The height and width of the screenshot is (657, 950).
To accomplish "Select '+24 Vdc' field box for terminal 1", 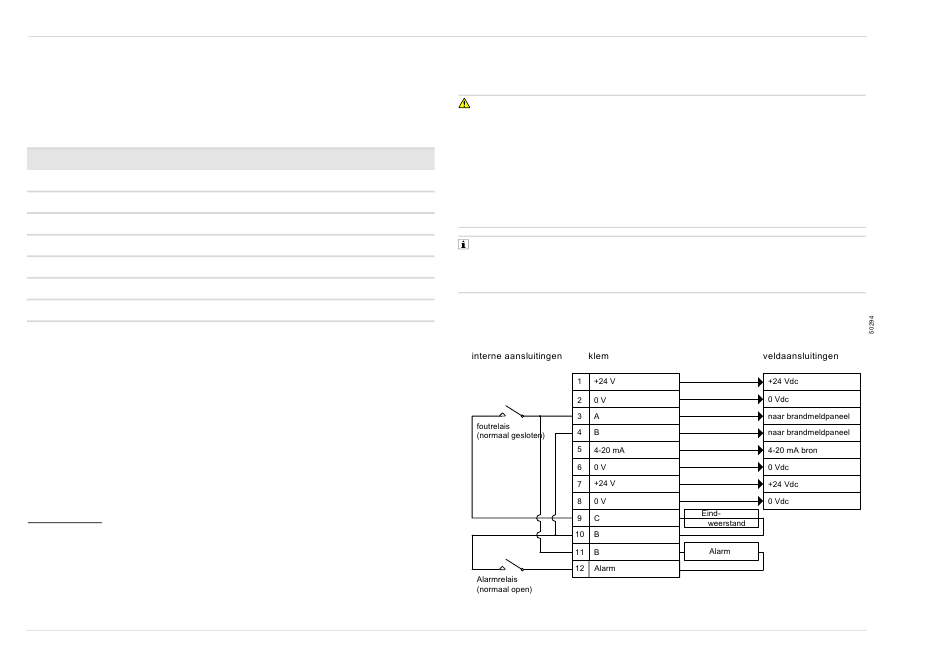I will (812, 382).
